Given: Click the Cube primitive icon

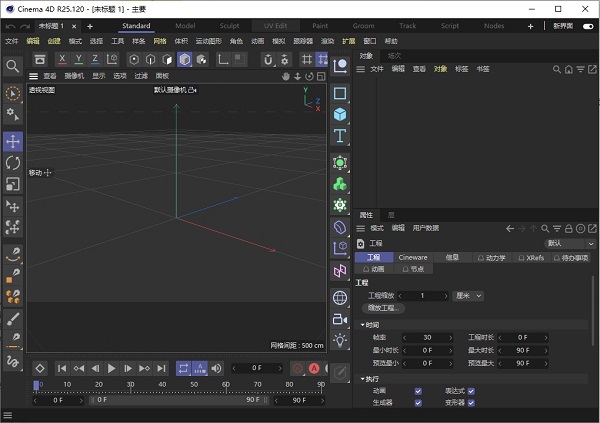Looking at the screenshot, I should pyautogui.click(x=340, y=114).
